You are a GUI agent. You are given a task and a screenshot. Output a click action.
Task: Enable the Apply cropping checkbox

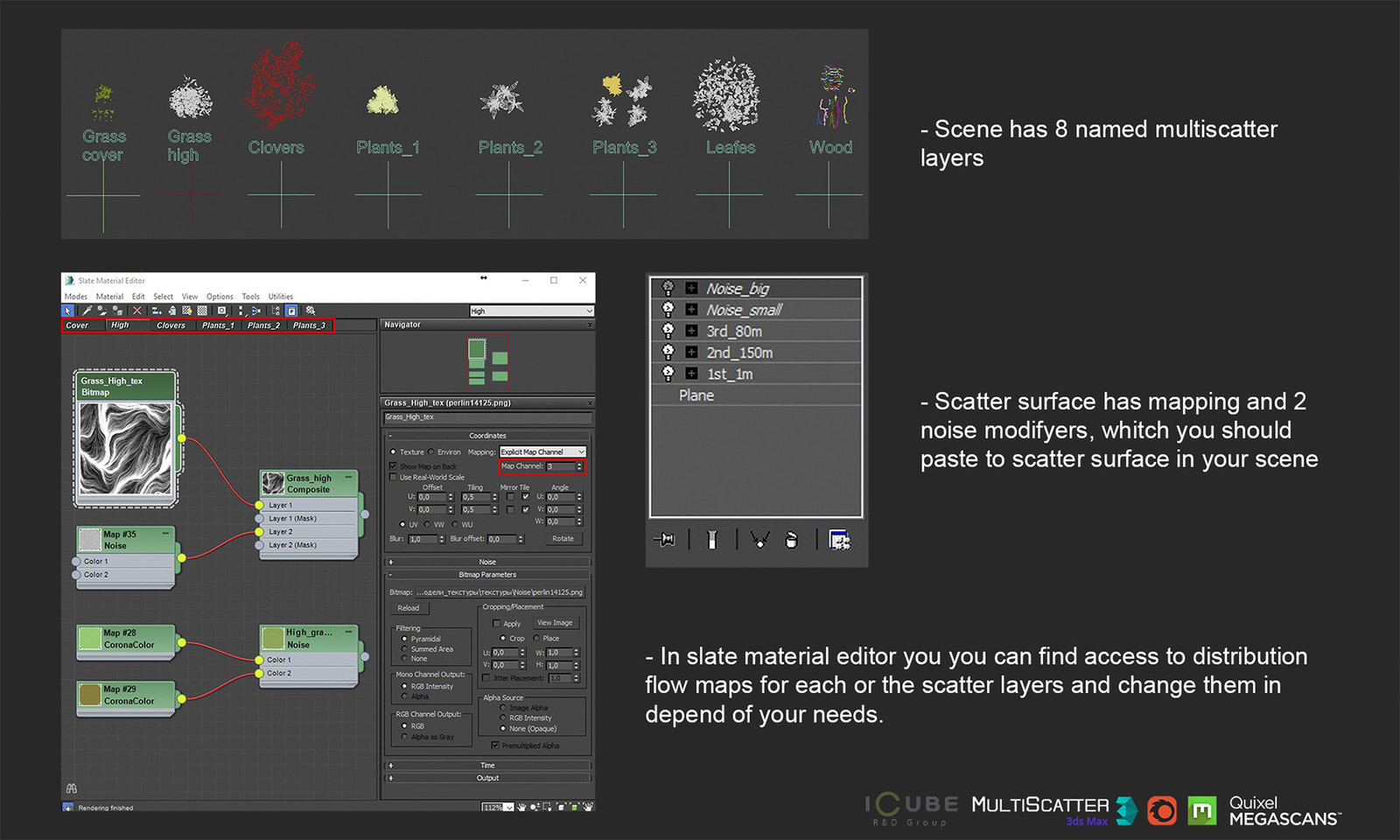coord(497,624)
